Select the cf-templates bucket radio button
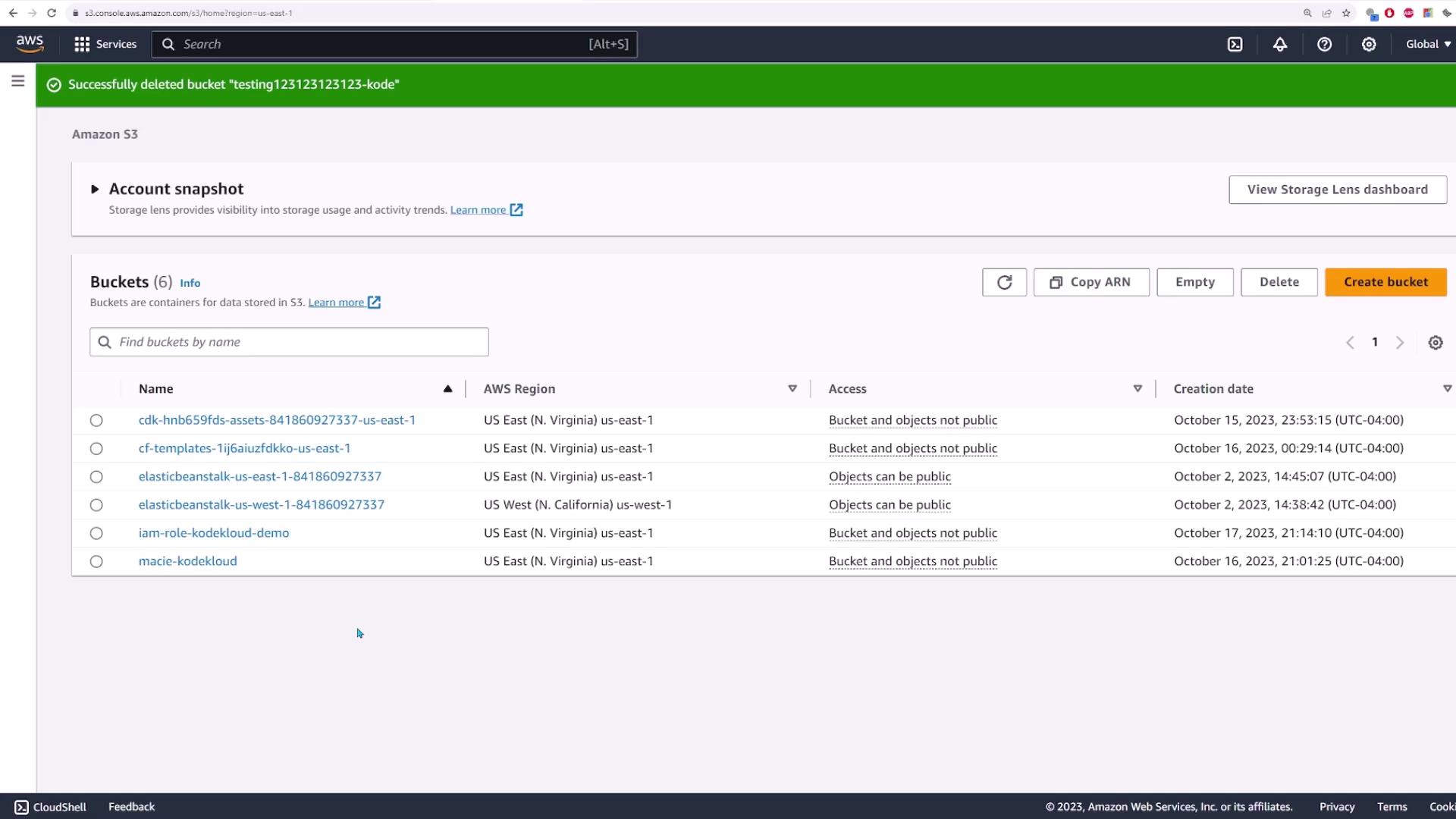 [x=96, y=449]
